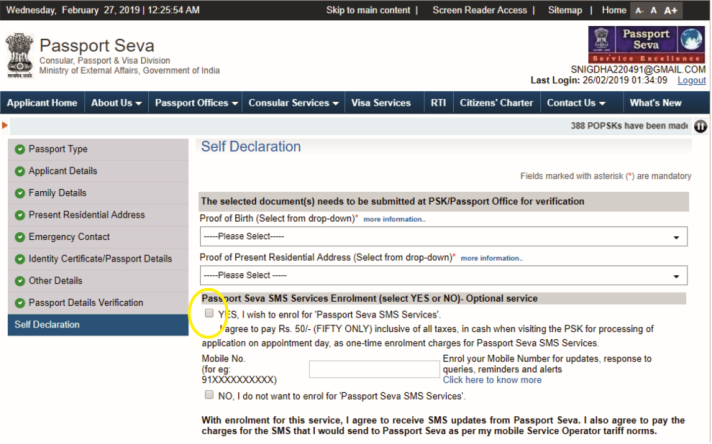712x444 pixels.
Task: Decrease font size with A- button
Action: (x=639, y=10)
